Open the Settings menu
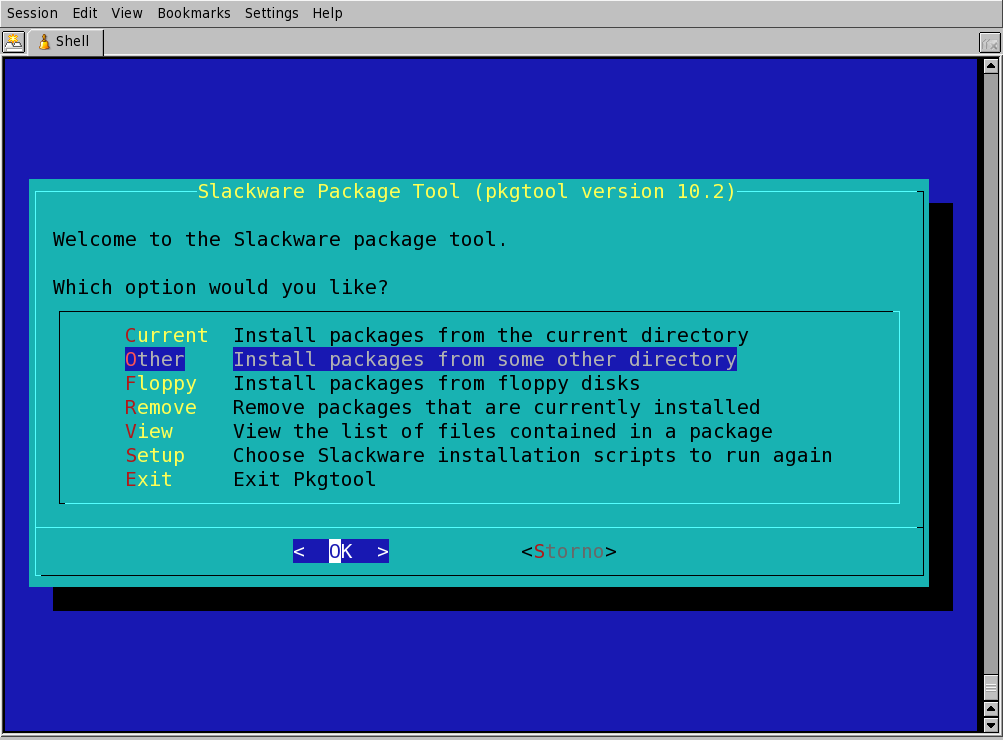 (271, 13)
